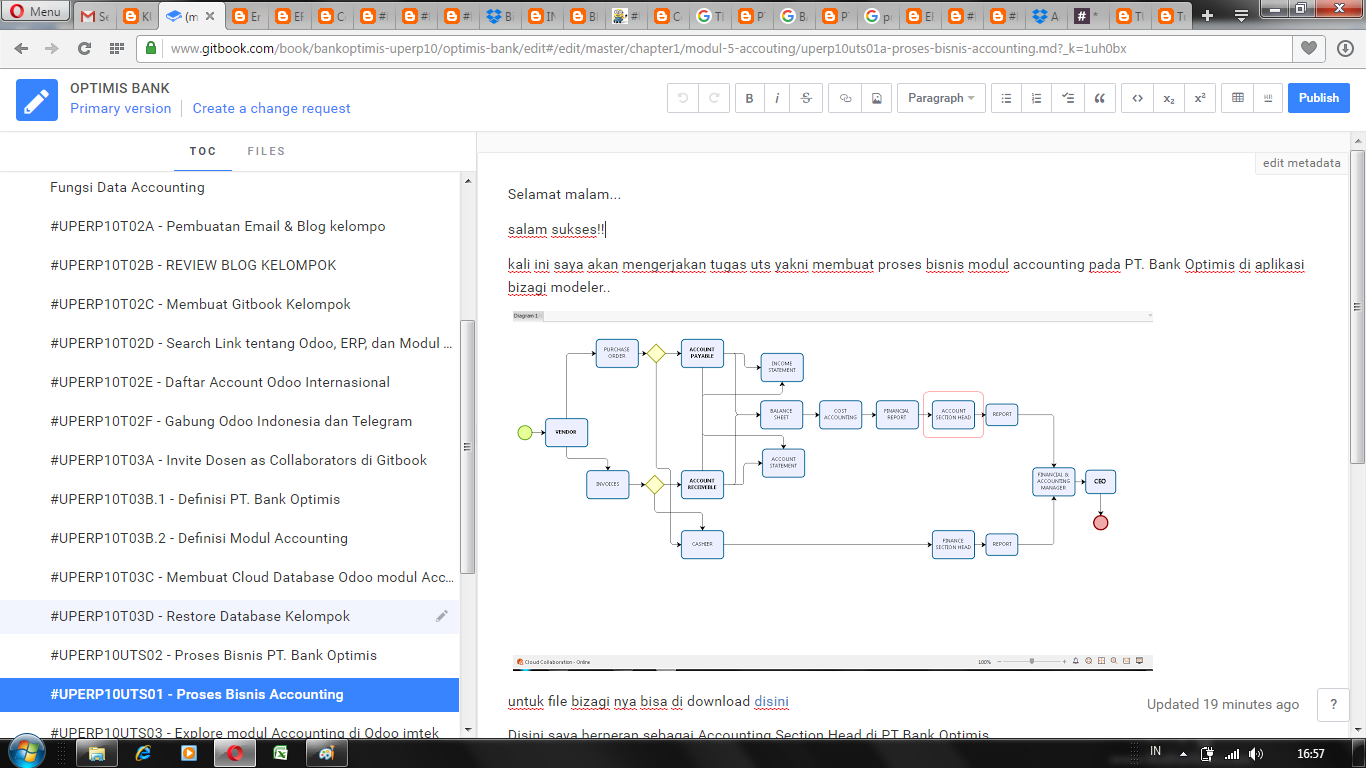The width and height of the screenshot is (1366, 768).
Task: Switch to the TOC tab
Action: 203,151
